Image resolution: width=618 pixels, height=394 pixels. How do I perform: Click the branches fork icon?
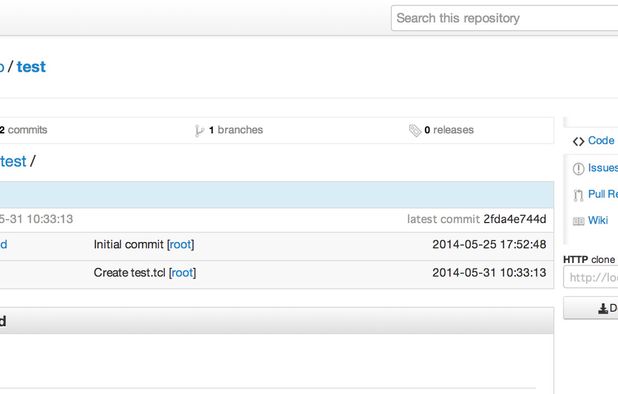(x=199, y=130)
